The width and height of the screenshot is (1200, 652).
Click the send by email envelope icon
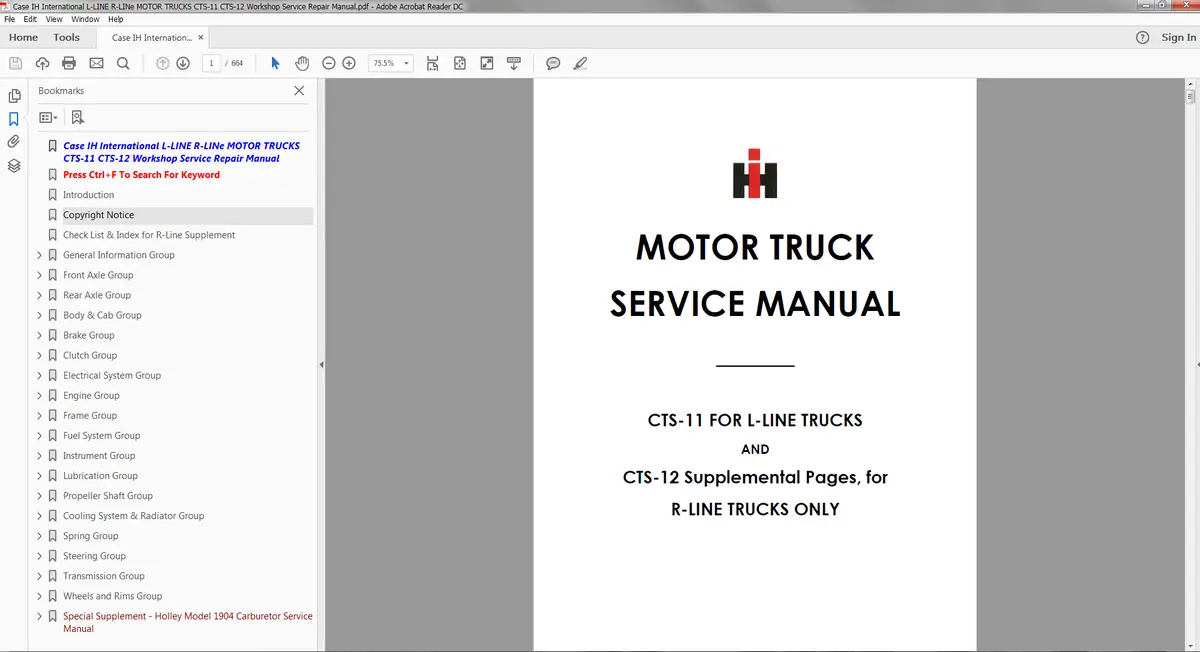coord(96,63)
